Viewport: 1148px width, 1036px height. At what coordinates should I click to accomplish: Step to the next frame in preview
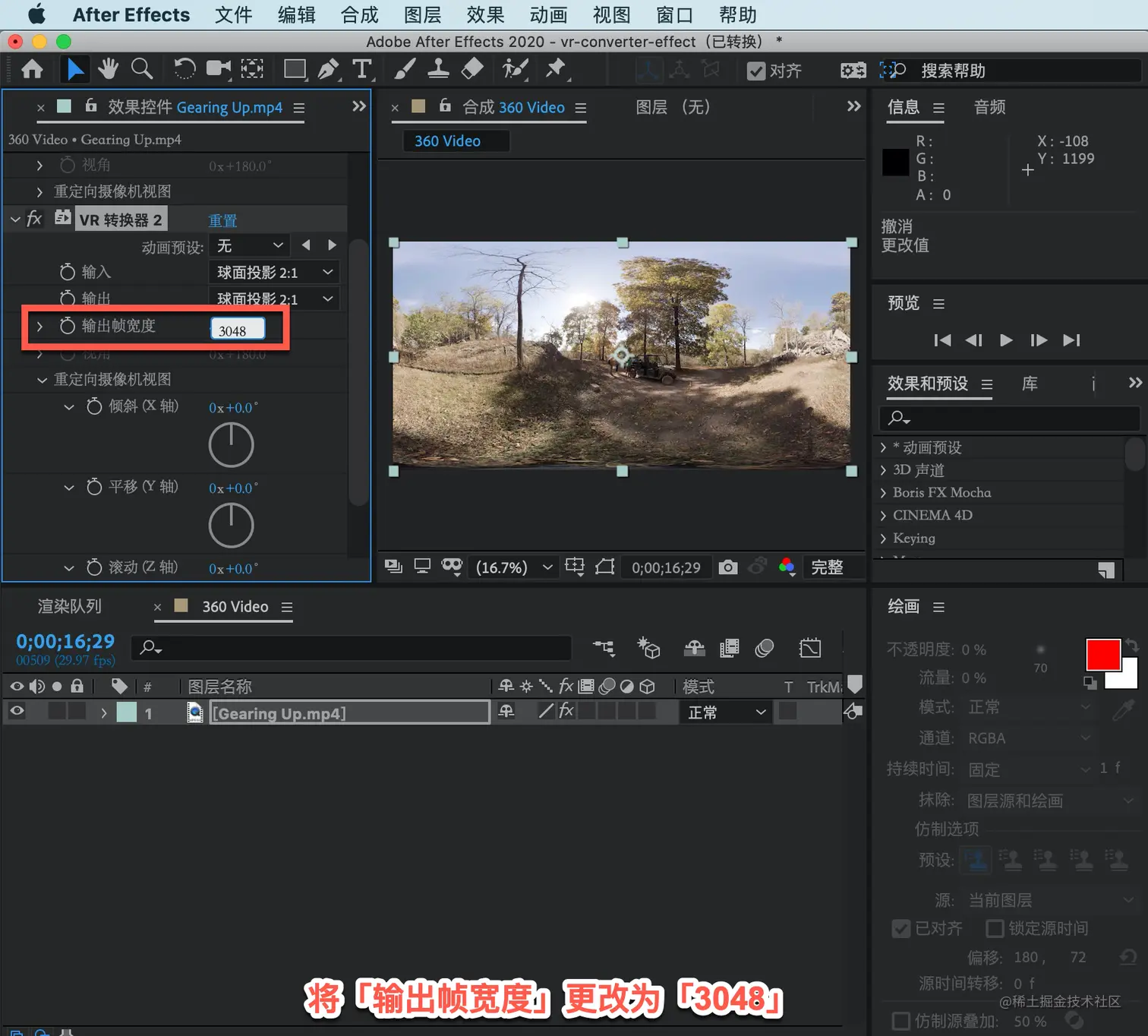click(x=1039, y=340)
